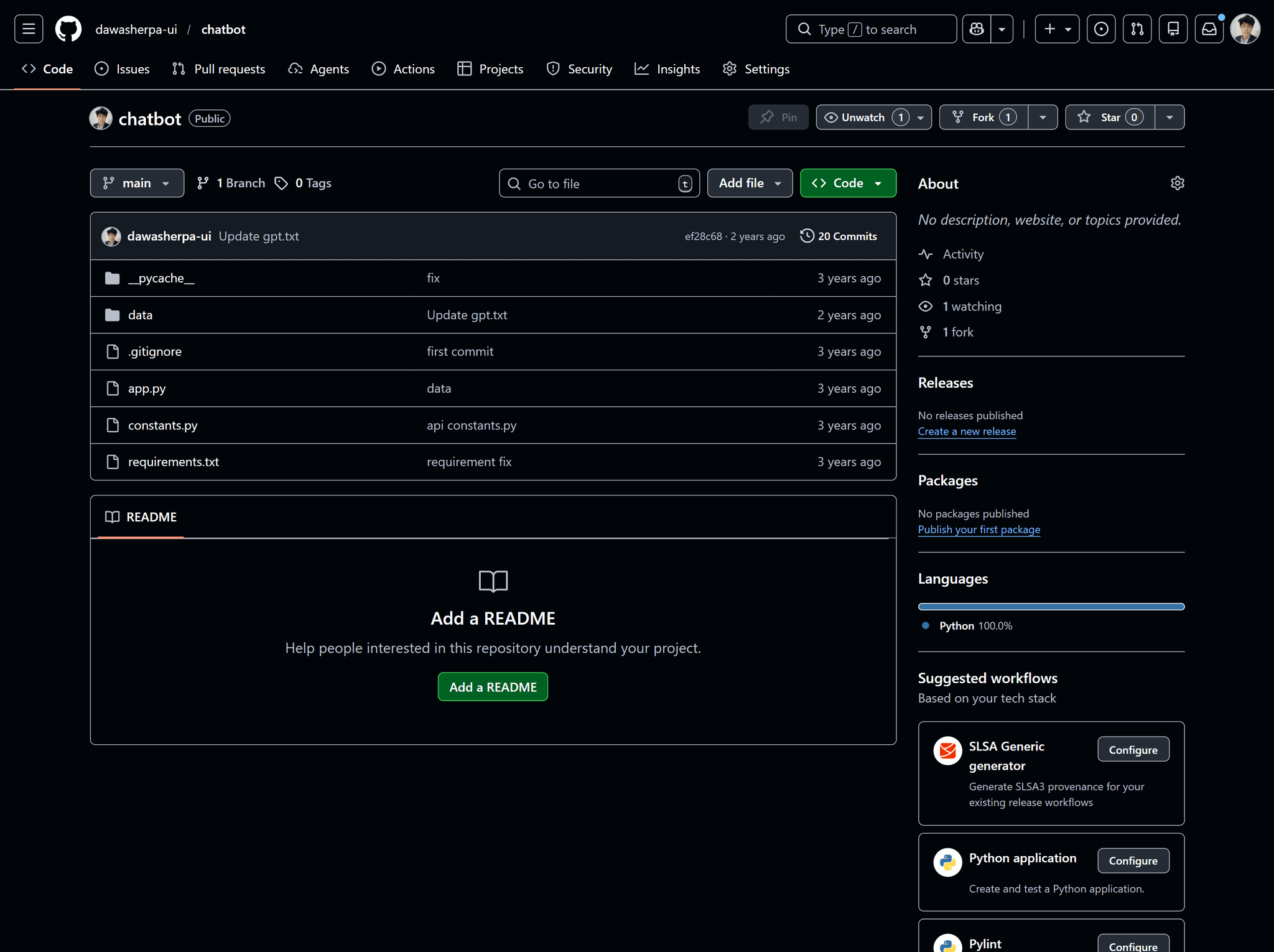This screenshot has height=952, width=1274.
Task: Open the Add file dropdown
Action: 750,184
